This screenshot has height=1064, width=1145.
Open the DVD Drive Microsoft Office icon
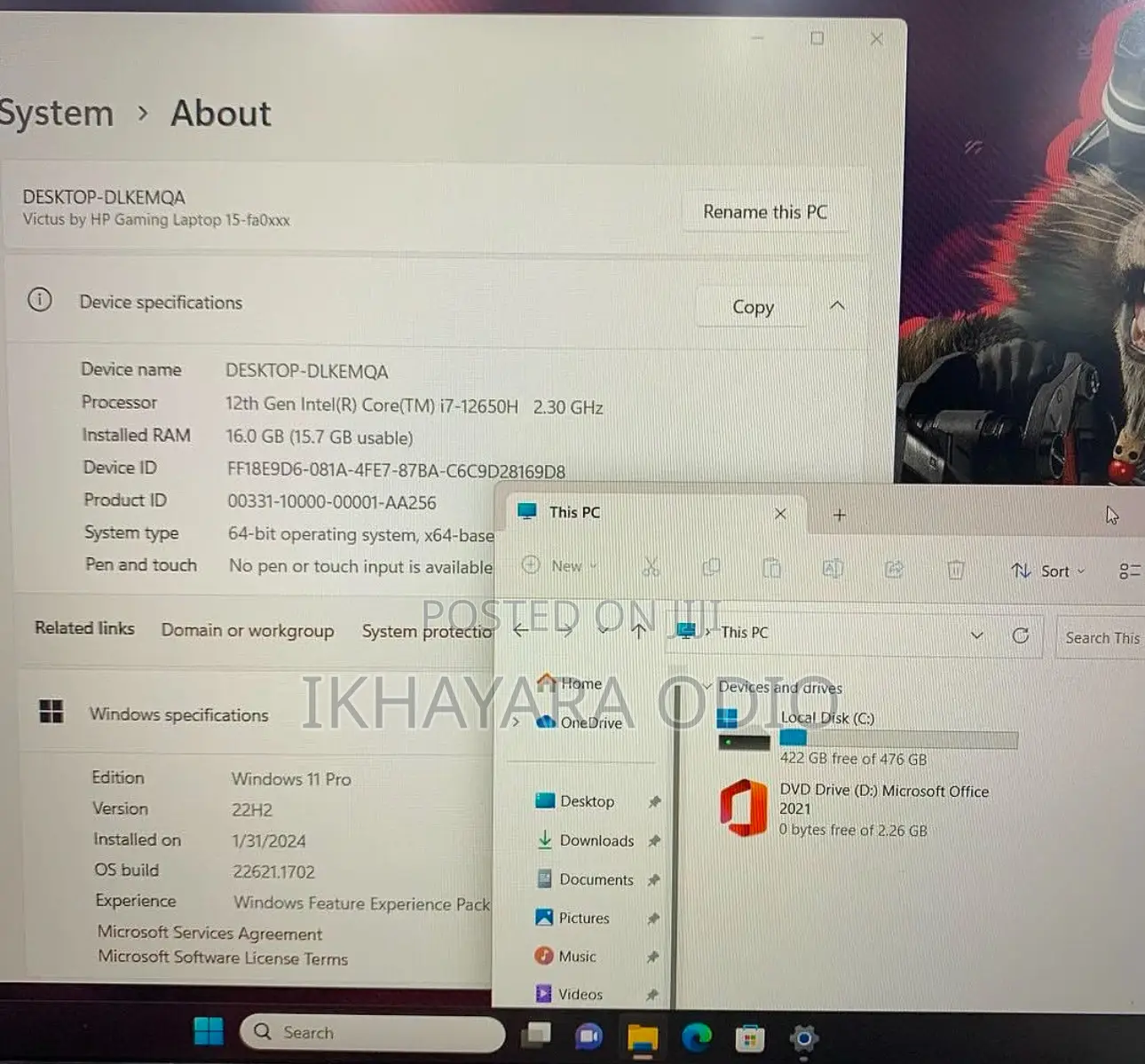tap(743, 808)
